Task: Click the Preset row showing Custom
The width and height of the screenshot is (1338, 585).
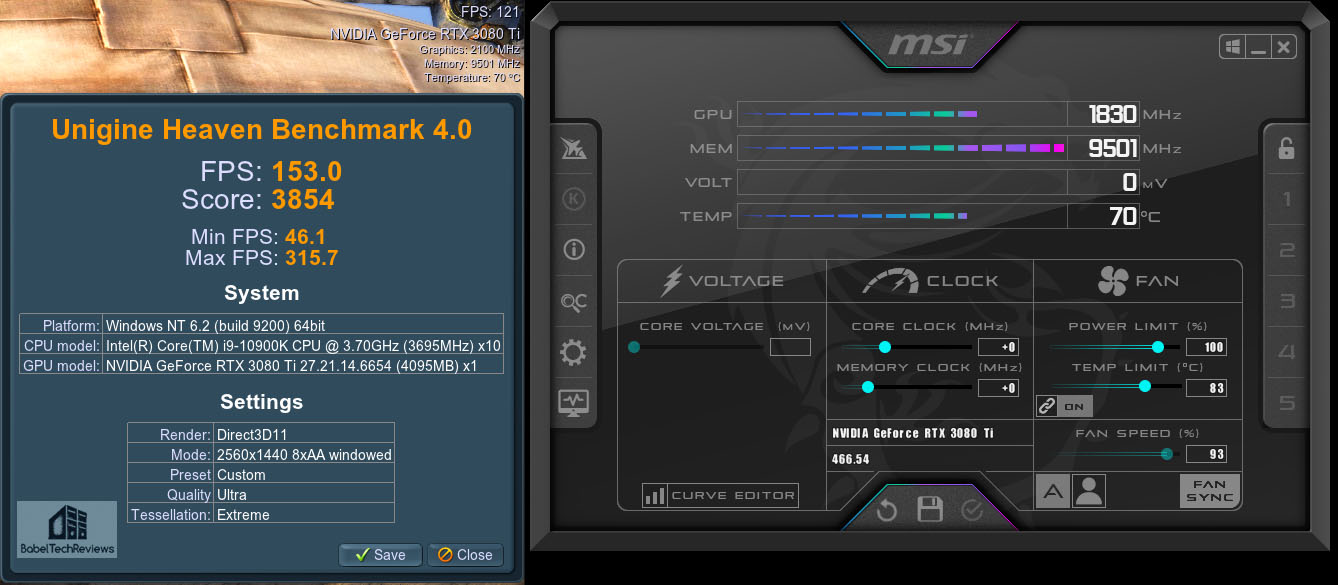Action: click(261, 474)
